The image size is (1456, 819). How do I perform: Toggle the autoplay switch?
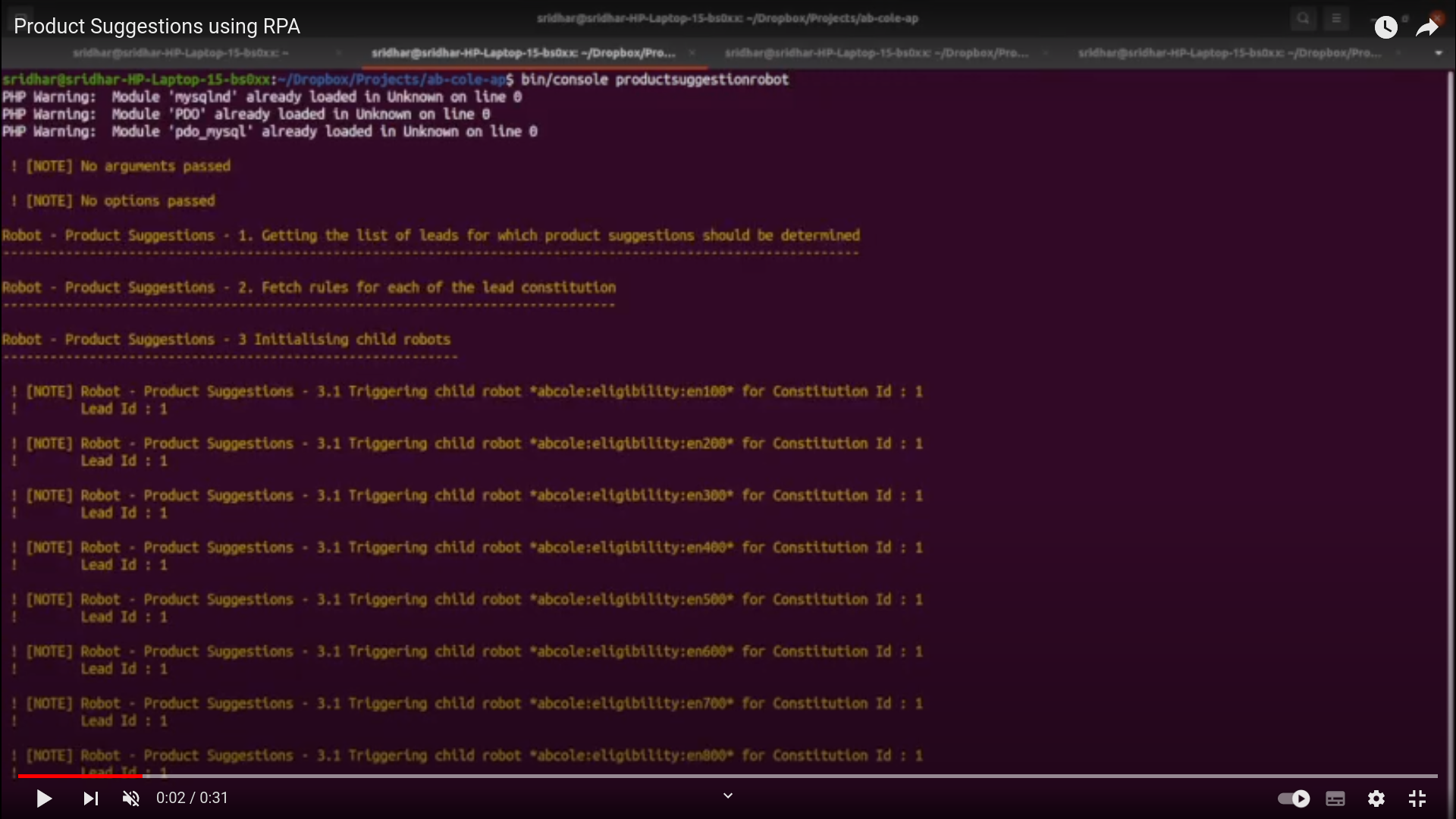(1294, 799)
